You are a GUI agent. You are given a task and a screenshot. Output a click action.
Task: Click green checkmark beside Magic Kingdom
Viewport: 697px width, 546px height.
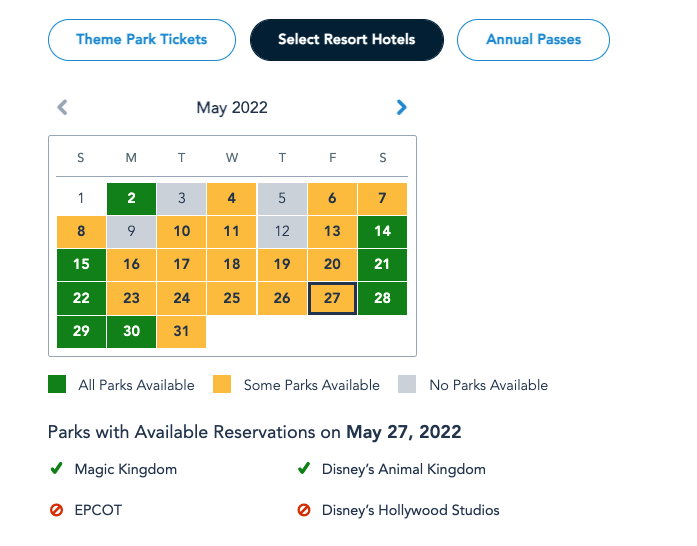(x=56, y=468)
